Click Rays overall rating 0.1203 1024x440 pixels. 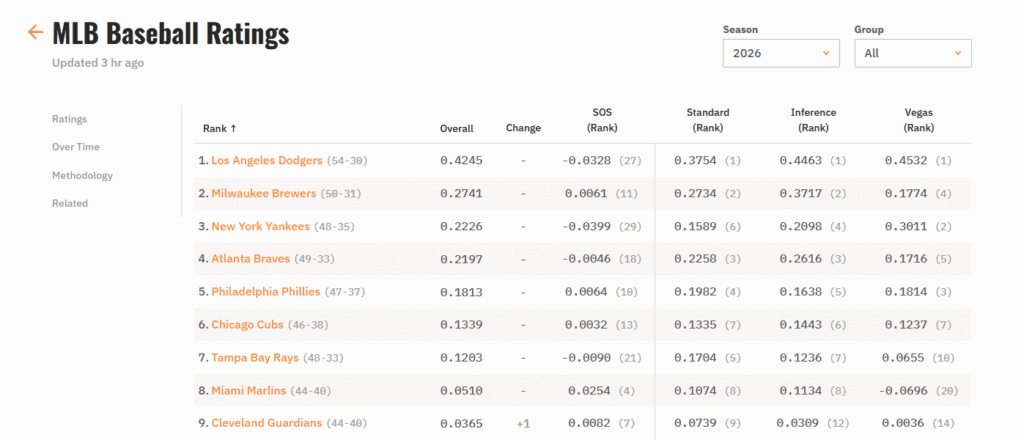click(461, 358)
